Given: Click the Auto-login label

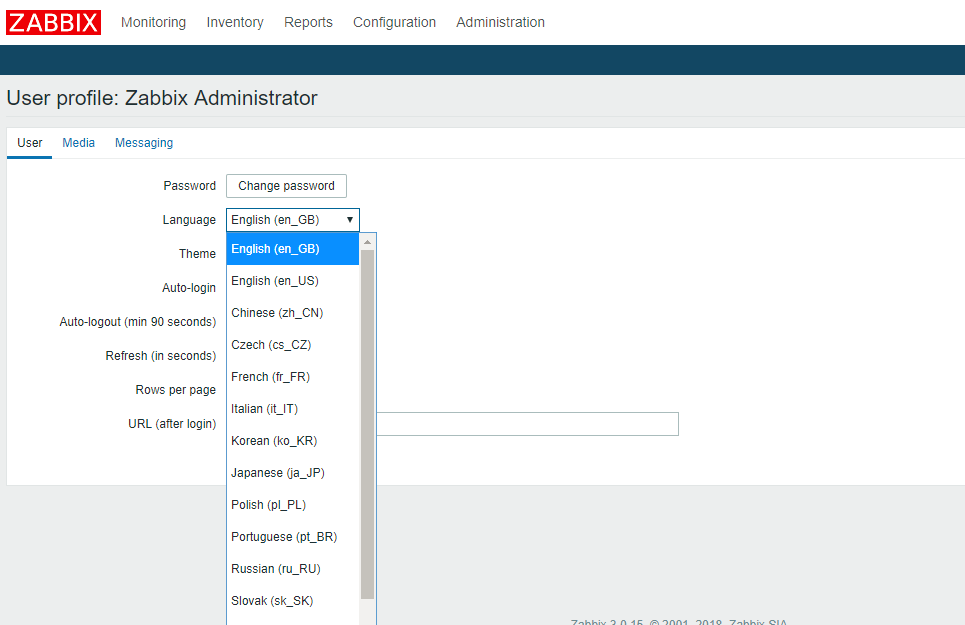Looking at the screenshot, I should point(189,288).
